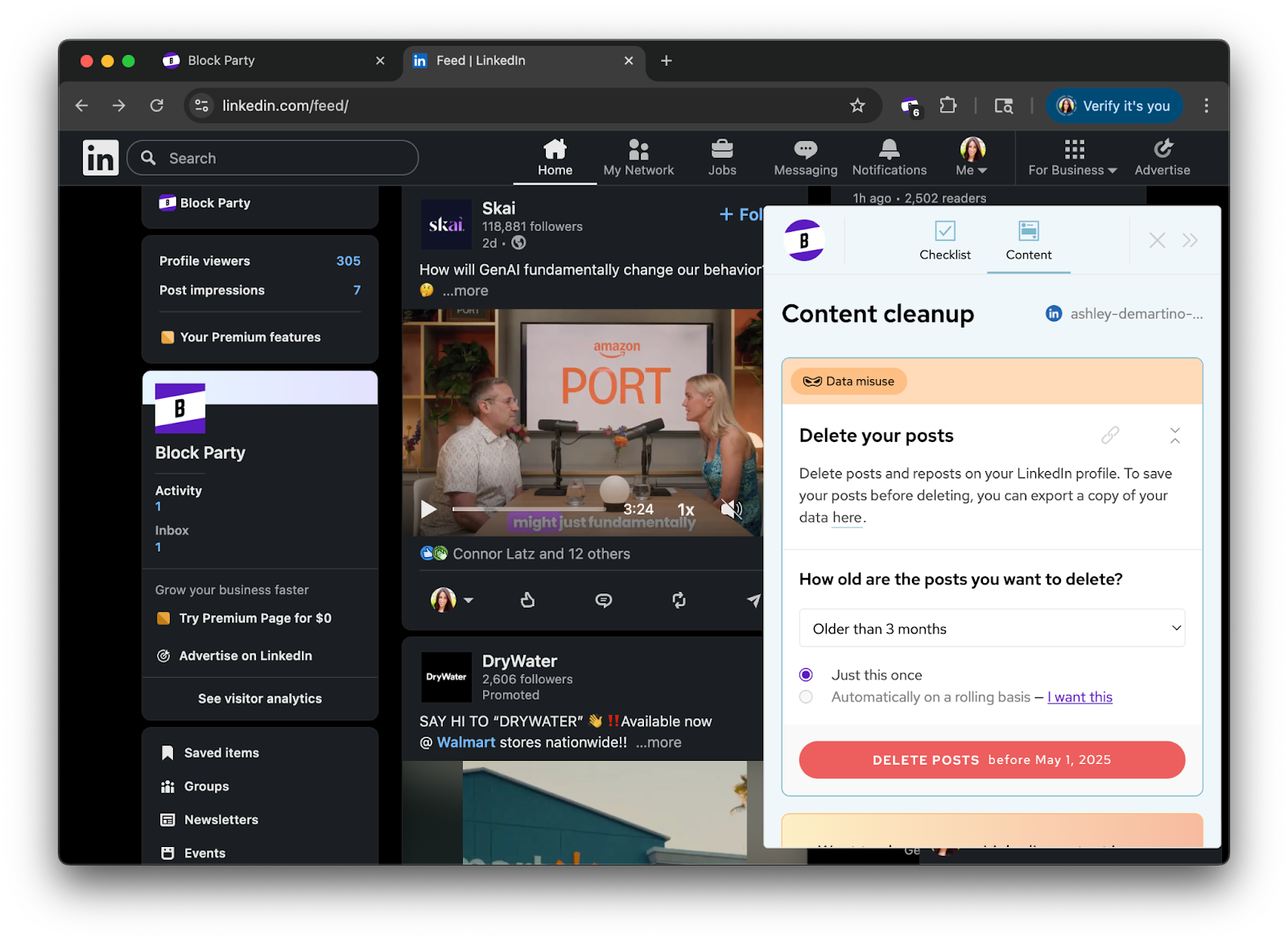Click I want this link
The width and height of the screenshot is (1288, 942).
point(1080,697)
